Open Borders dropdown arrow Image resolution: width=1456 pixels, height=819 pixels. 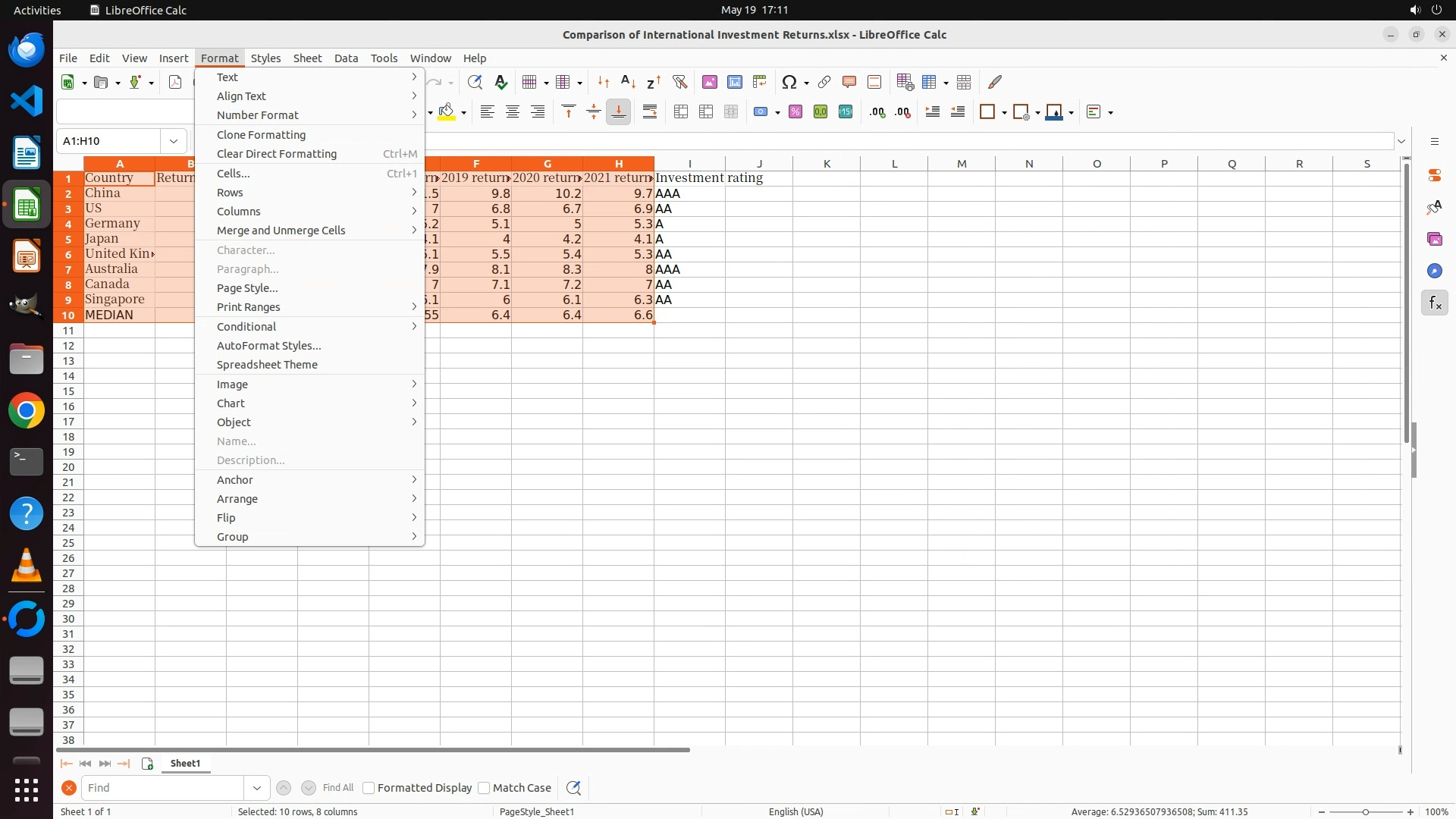tap(1004, 113)
